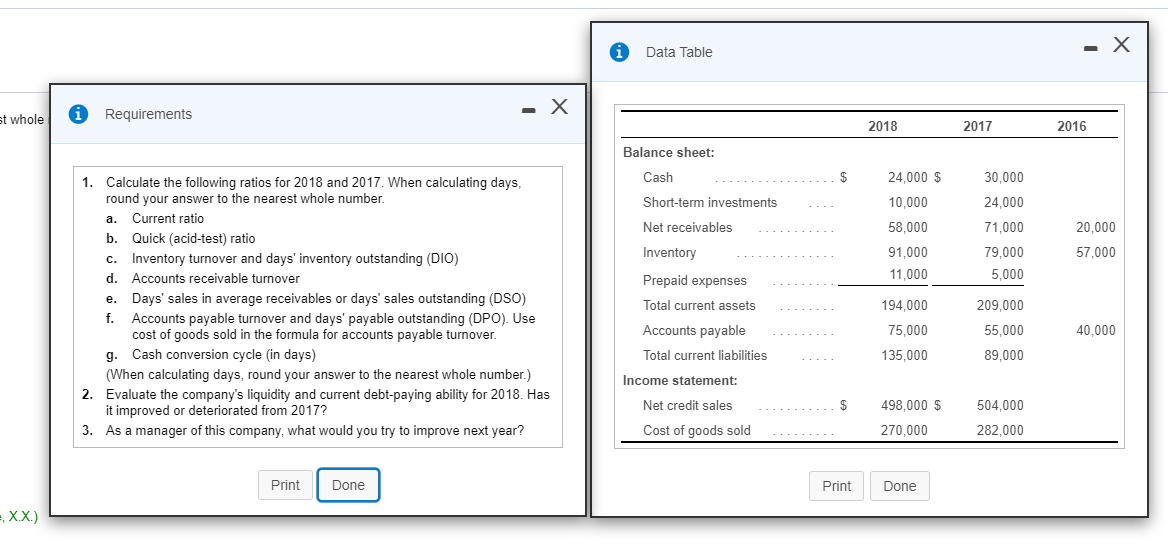Click the 2016 Accounts payable value 40,000

(x=1096, y=331)
